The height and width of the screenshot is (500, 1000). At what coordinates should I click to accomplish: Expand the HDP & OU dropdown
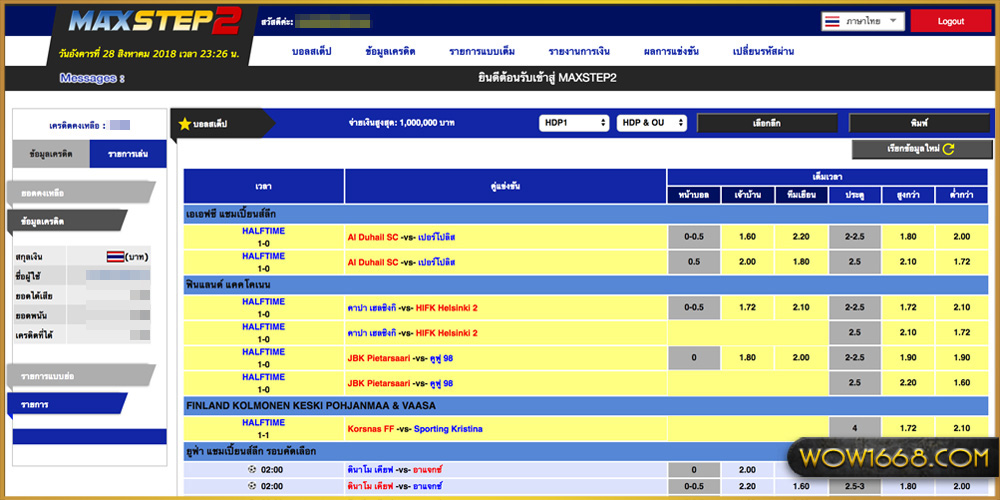coord(651,123)
